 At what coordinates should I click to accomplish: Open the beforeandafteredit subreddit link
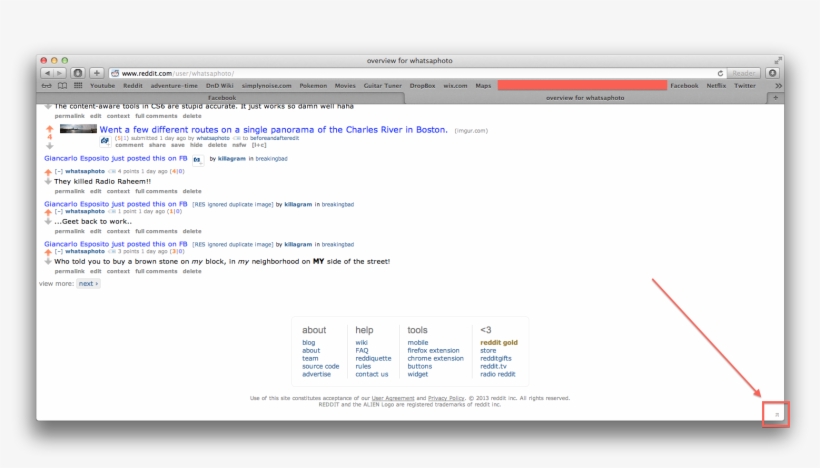tap(275, 138)
